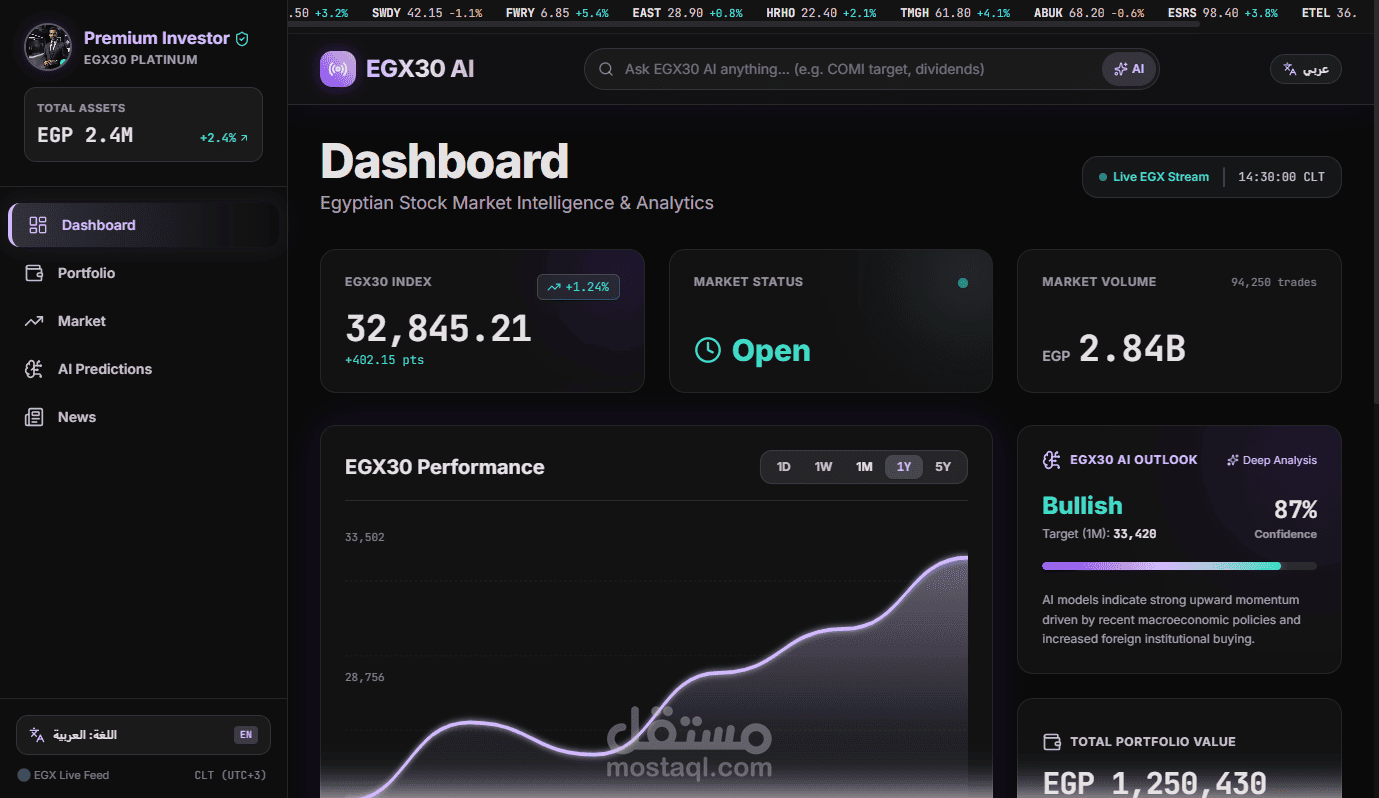Open AI Predictions from the sidebar
Viewport: 1379px width, 798px height.
(x=144, y=369)
